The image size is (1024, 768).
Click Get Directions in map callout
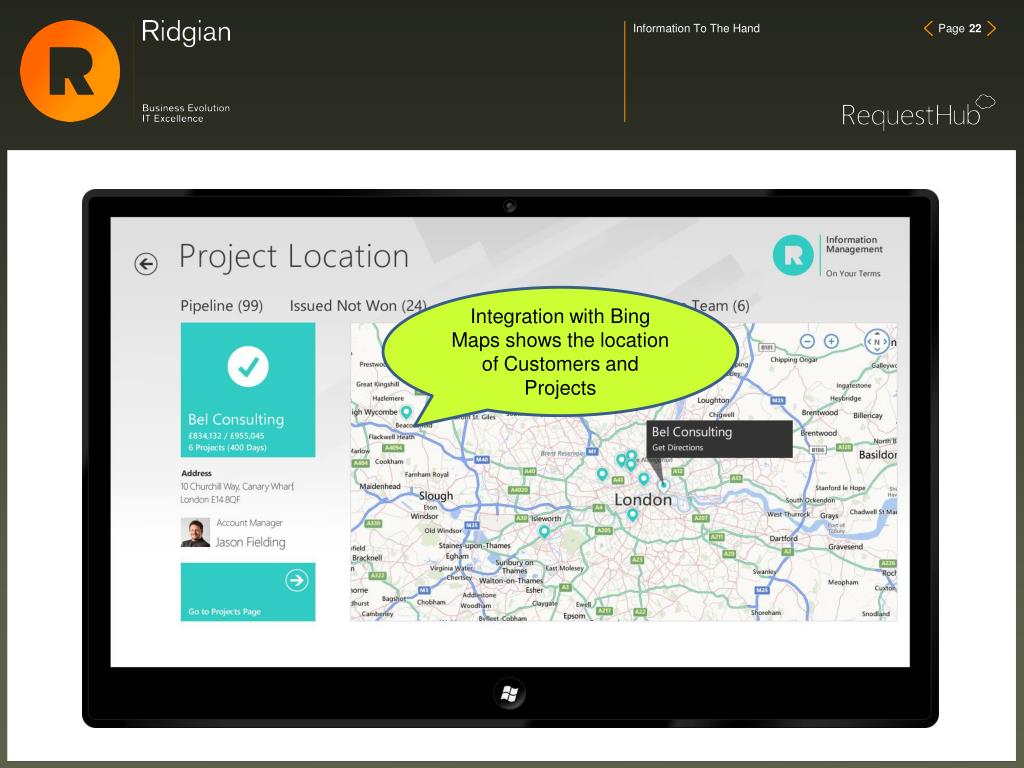[x=678, y=447]
